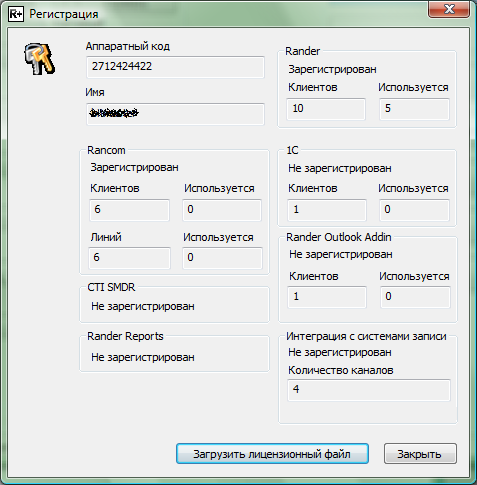Viewport: 477px width, 485px height.
Task: Click the Линий label in Rancom
Action: coord(106,237)
